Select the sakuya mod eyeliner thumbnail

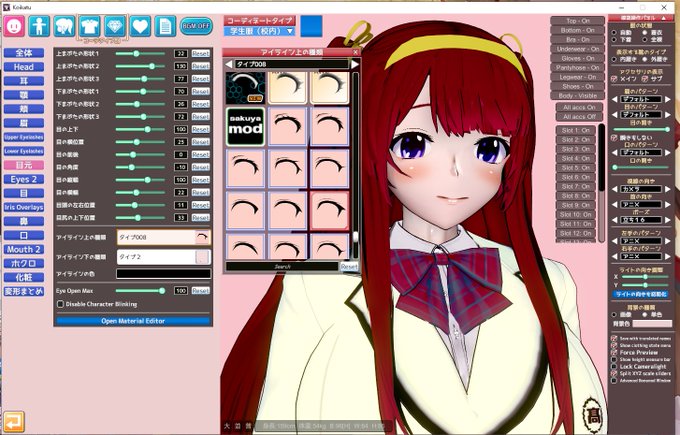(245, 126)
